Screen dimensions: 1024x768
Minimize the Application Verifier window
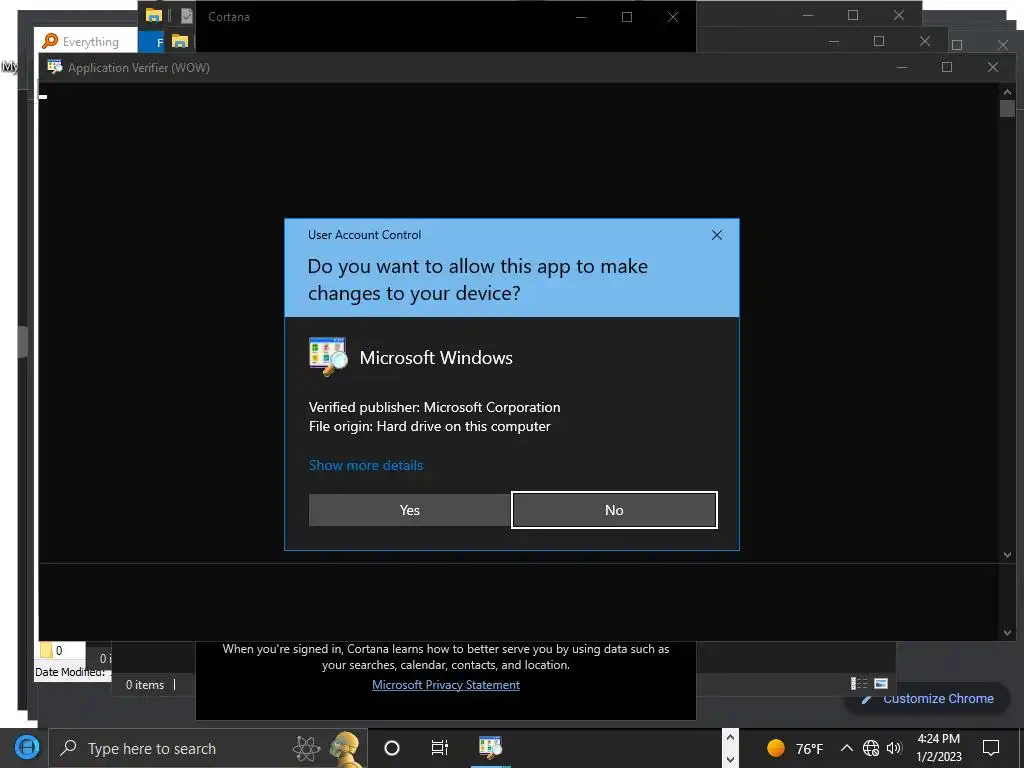(902, 67)
